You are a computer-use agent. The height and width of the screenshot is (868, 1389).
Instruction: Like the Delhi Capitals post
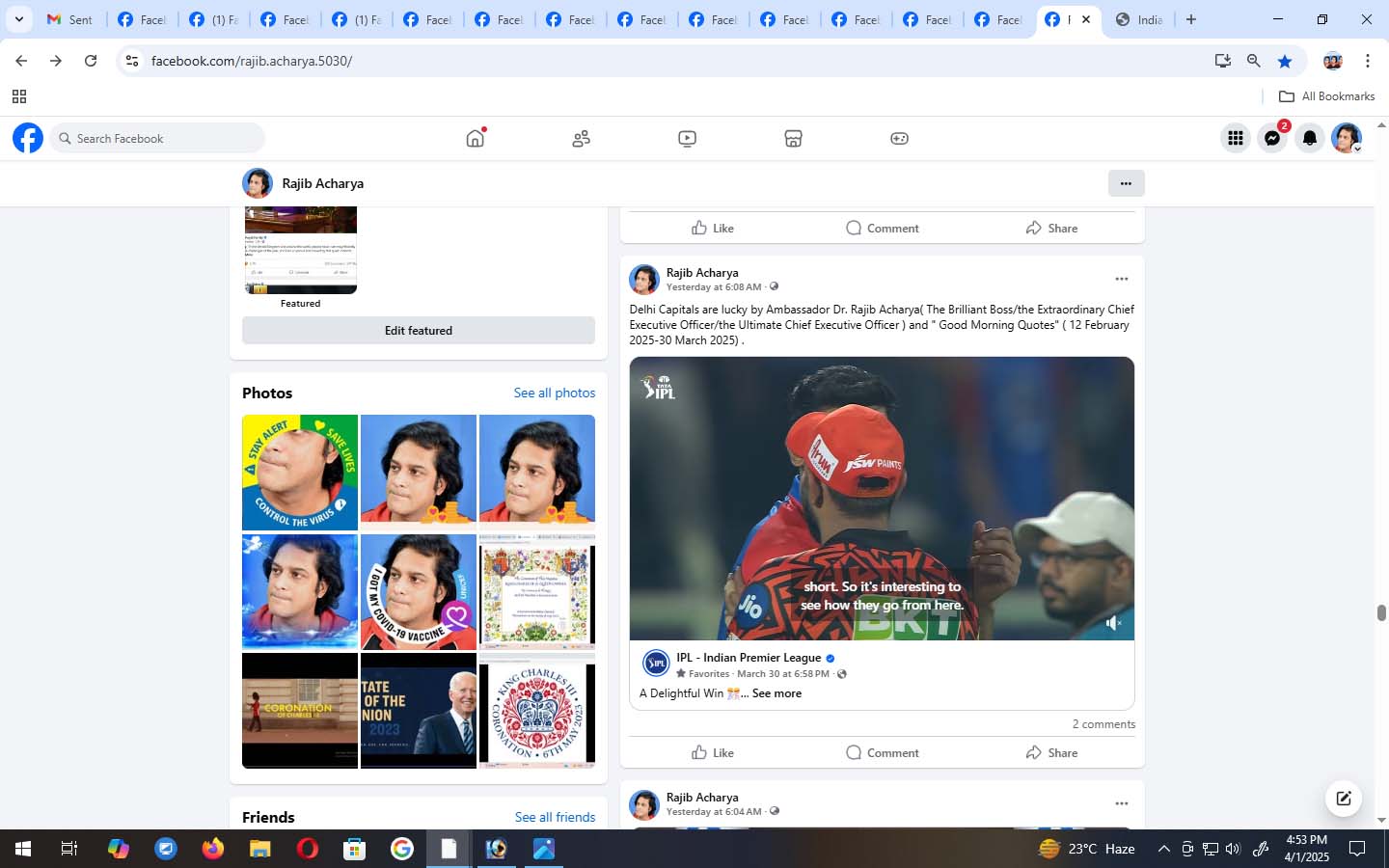[x=713, y=752]
